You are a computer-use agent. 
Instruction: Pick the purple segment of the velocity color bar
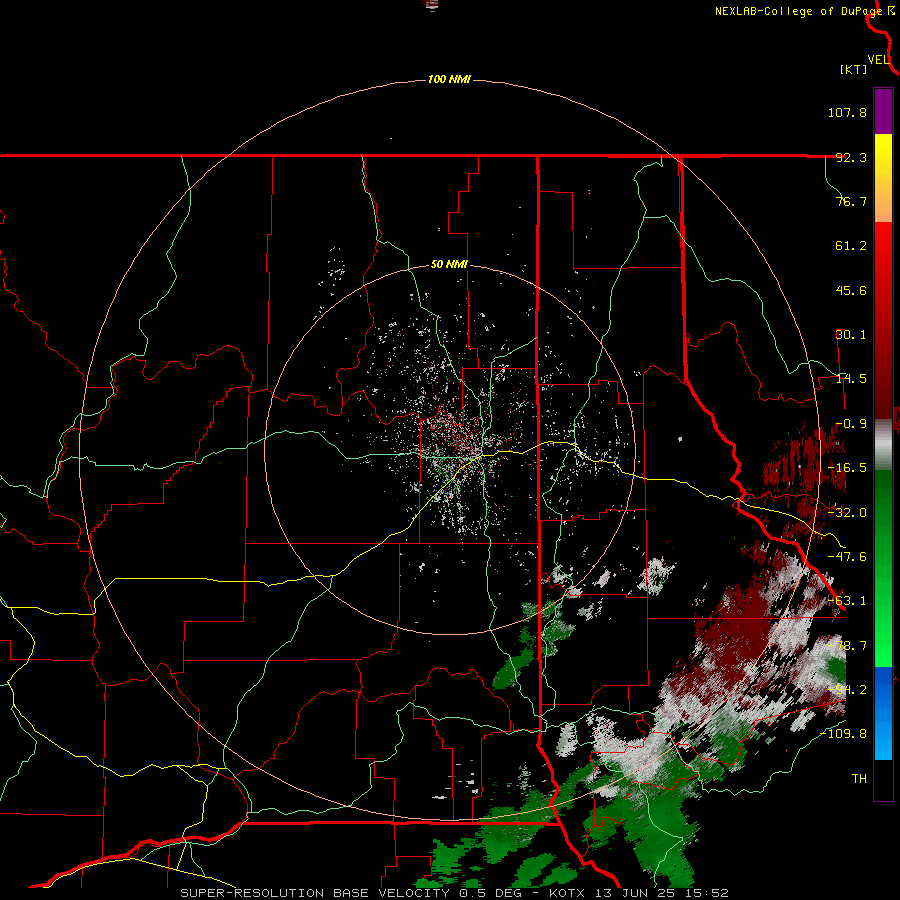pyautogui.click(x=883, y=111)
